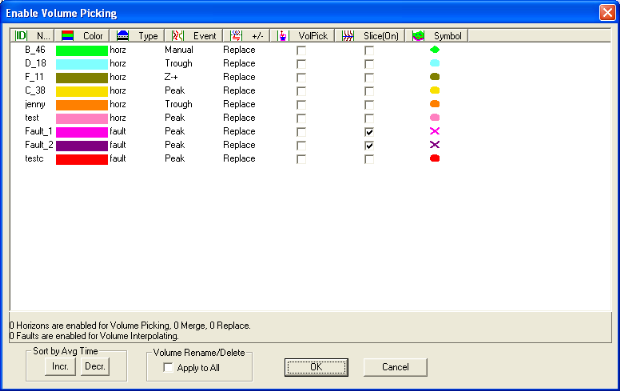Screen dimensions: 620x391
Task: Click Replace in the Fault_2 row
Action: 239,145
